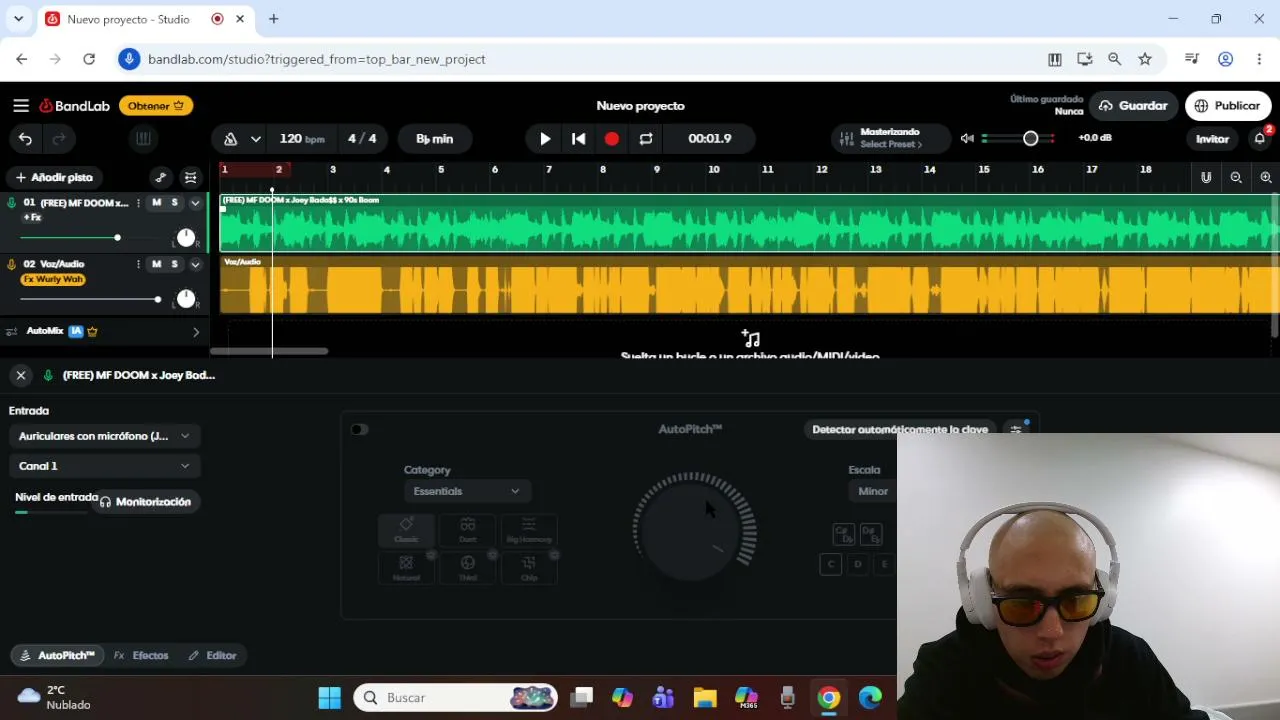This screenshot has height=720, width=1280.
Task: Mute the master volume speaker icon
Action: 967,138
